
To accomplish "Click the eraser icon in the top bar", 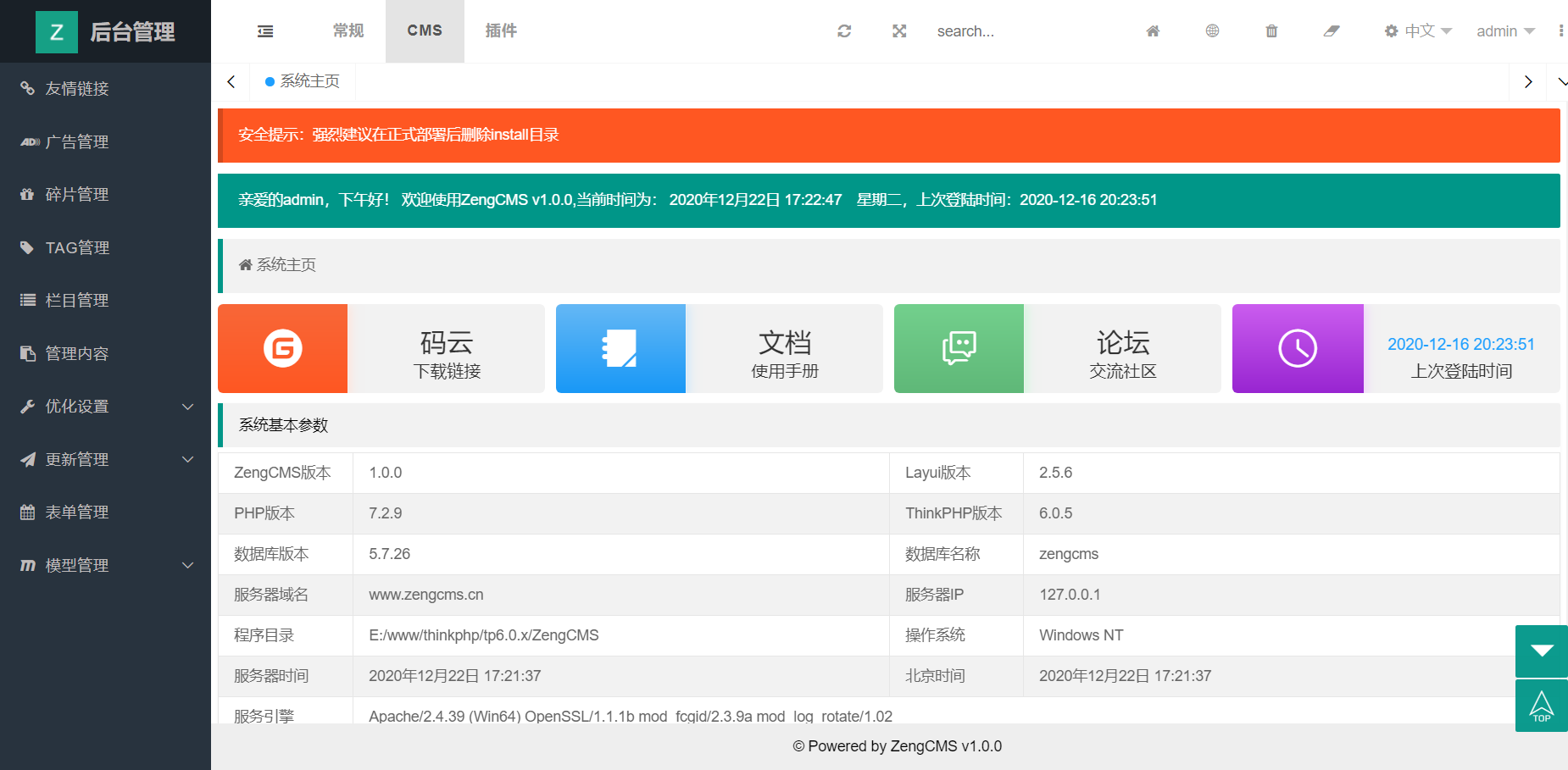I will coord(1332,31).
